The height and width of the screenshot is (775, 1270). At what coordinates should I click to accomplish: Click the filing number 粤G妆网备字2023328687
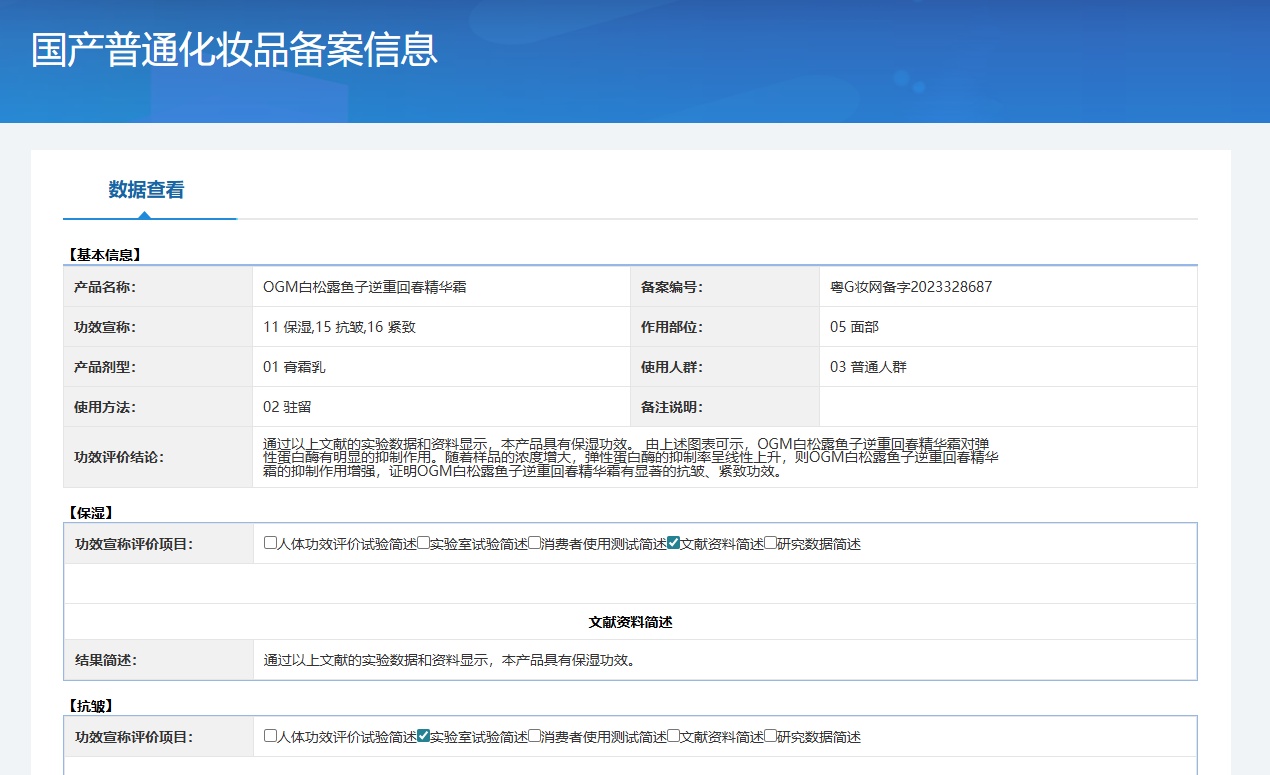coord(911,287)
